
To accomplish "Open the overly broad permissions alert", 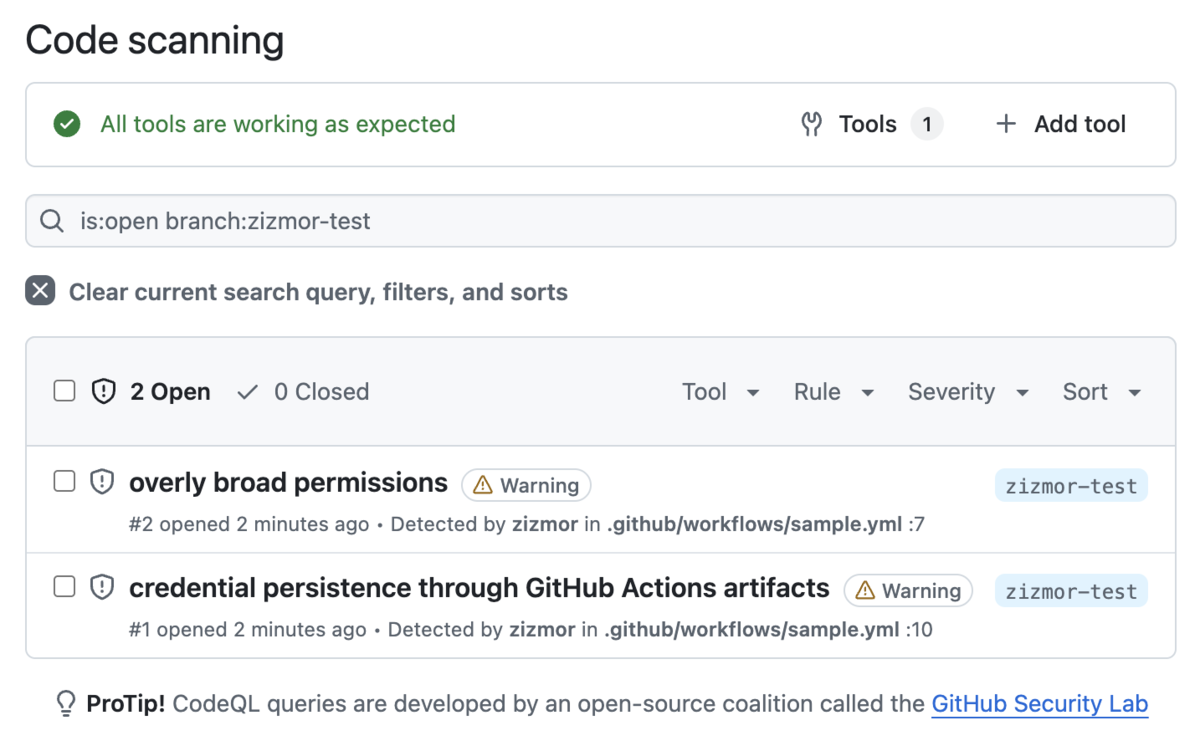I will point(288,483).
